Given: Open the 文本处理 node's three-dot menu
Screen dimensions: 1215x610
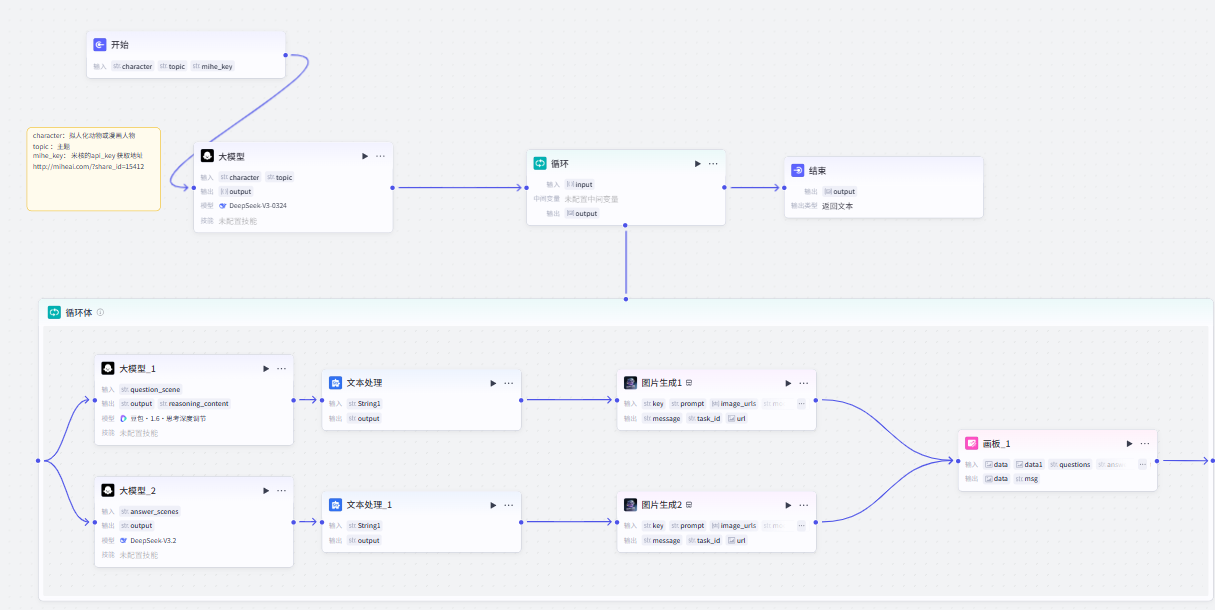Looking at the screenshot, I should (509, 383).
